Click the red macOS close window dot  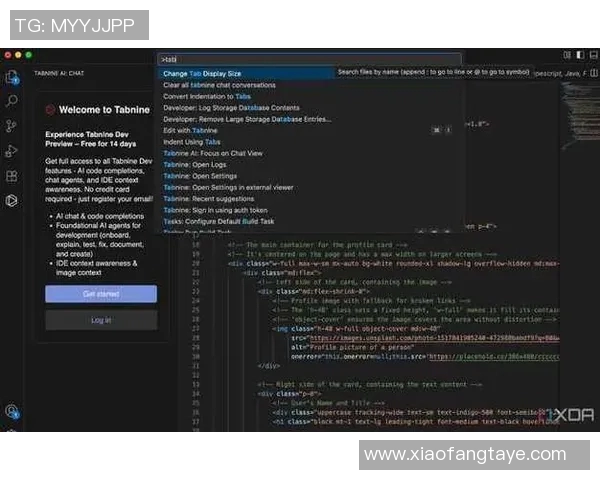pos(7,53)
